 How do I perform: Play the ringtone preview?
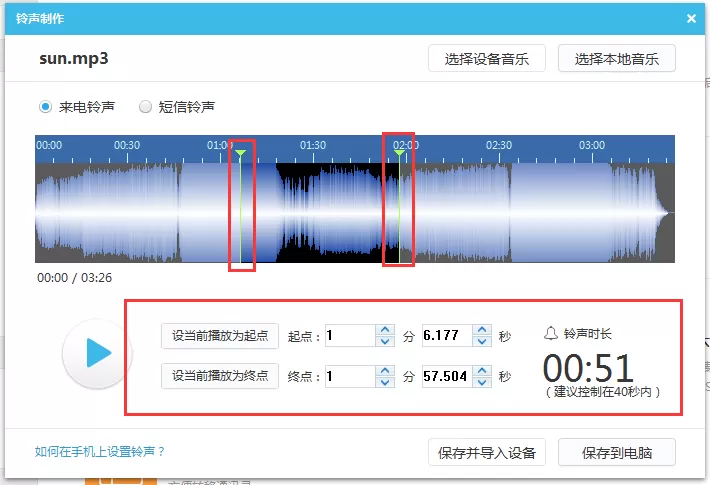tap(97, 353)
